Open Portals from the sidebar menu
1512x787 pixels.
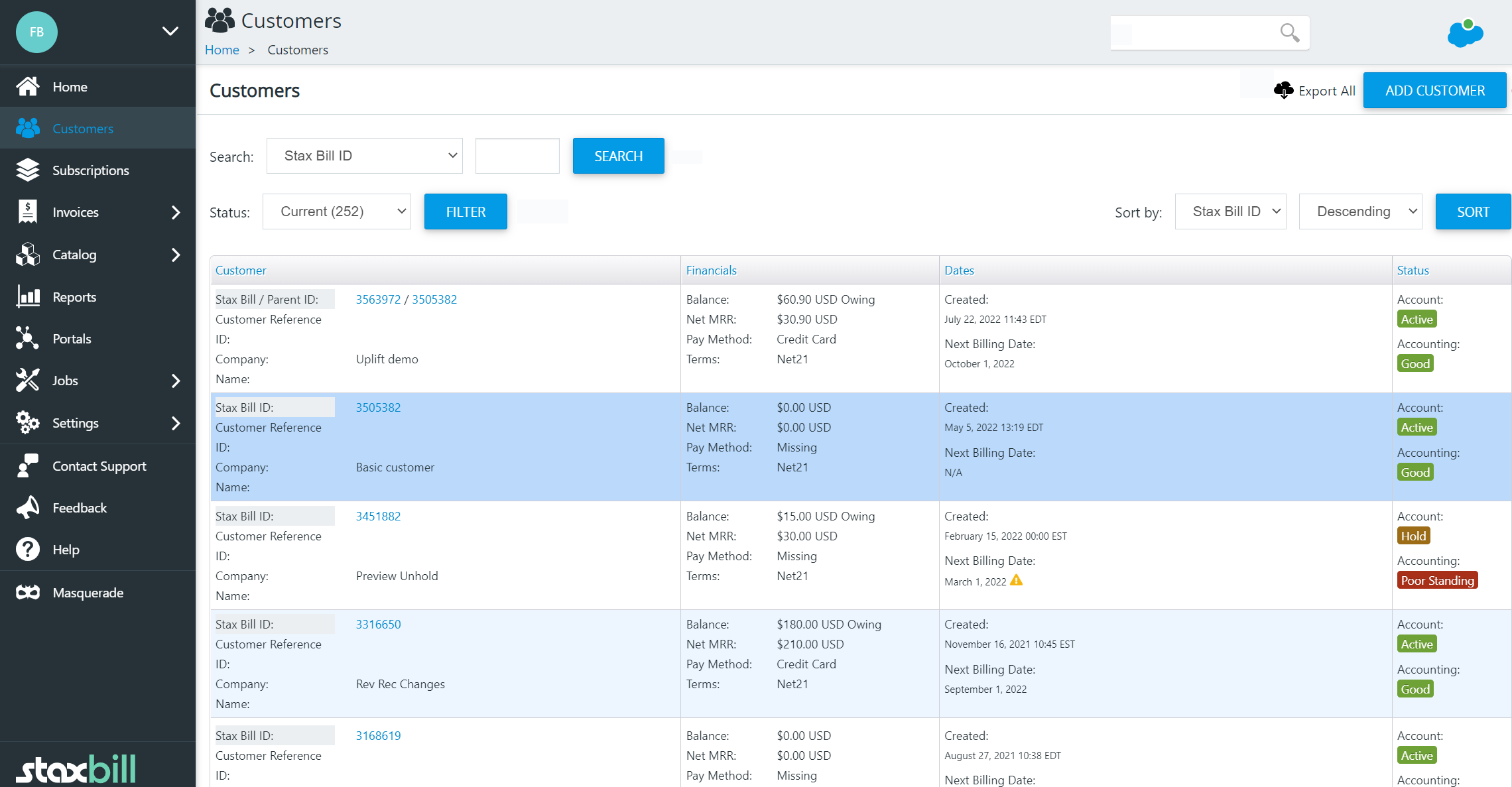pos(97,339)
